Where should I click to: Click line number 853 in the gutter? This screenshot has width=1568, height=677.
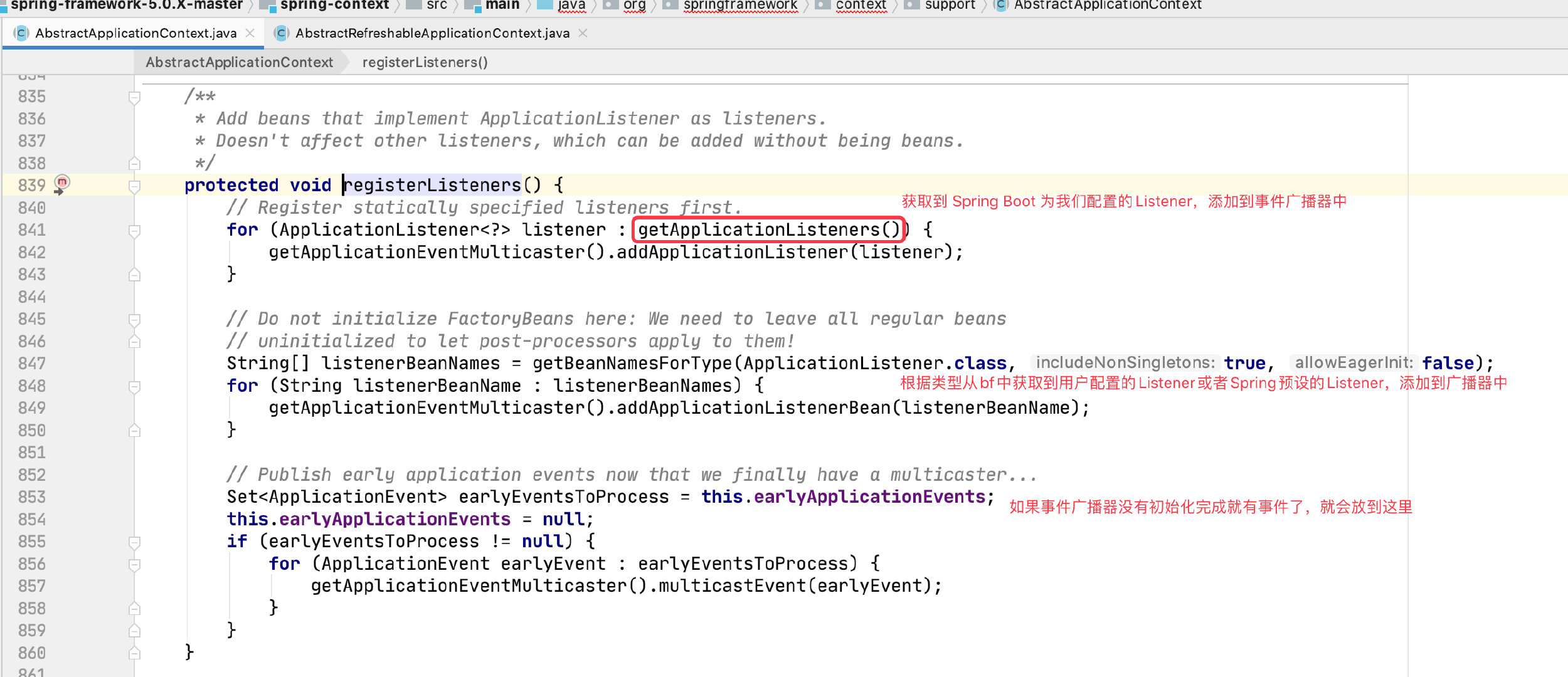32,497
